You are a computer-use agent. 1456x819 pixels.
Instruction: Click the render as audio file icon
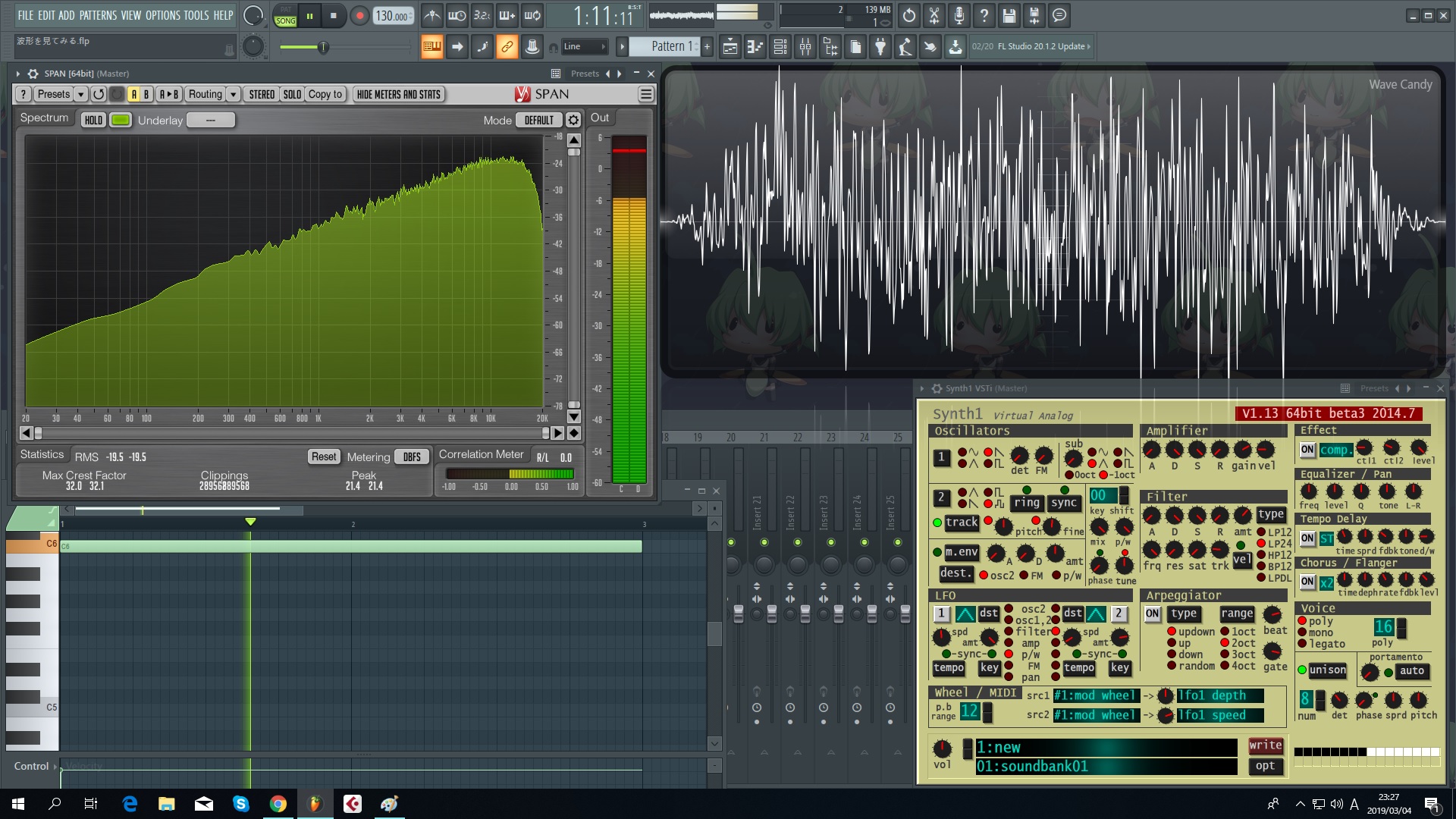pyautogui.click(x=1034, y=15)
